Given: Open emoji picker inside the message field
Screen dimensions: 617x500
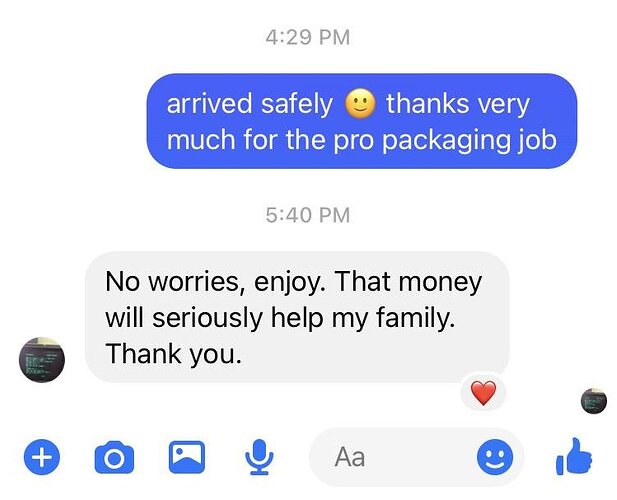Looking at the screenshot, I should point(495,457).
